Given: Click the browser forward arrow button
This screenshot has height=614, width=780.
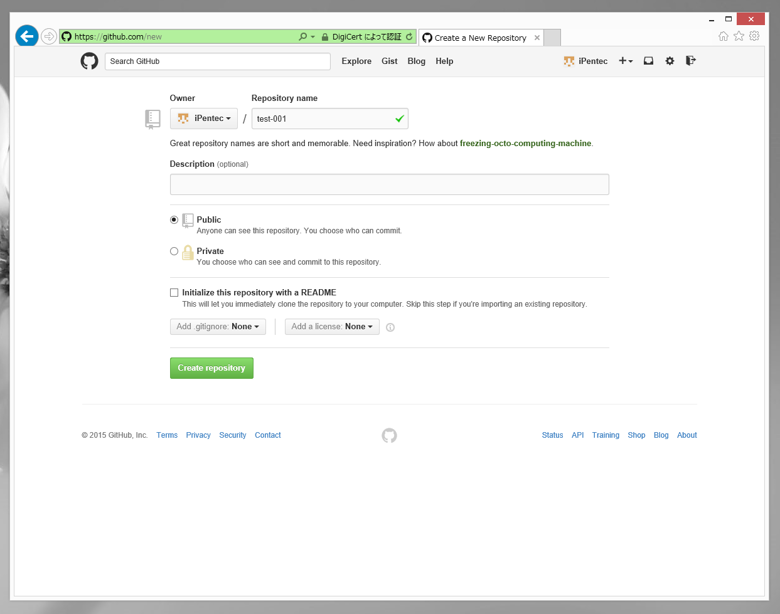Looking at the screenshot, I should (48, 36).
